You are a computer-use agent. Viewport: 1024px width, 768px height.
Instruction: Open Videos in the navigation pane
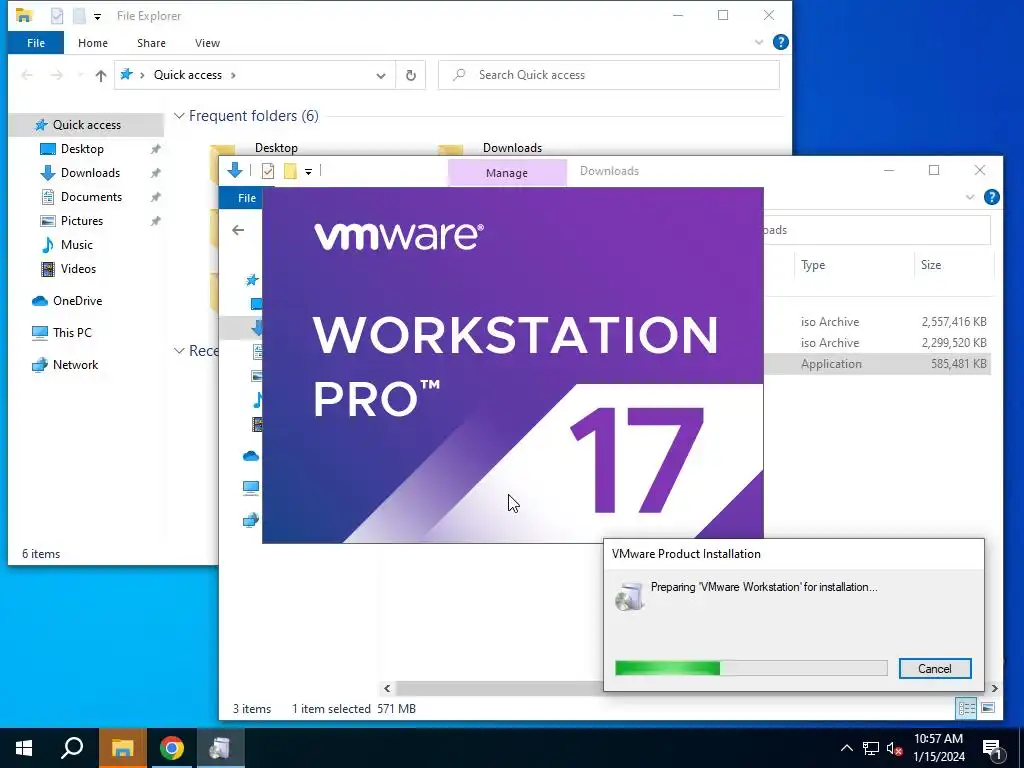click(78, 269)
